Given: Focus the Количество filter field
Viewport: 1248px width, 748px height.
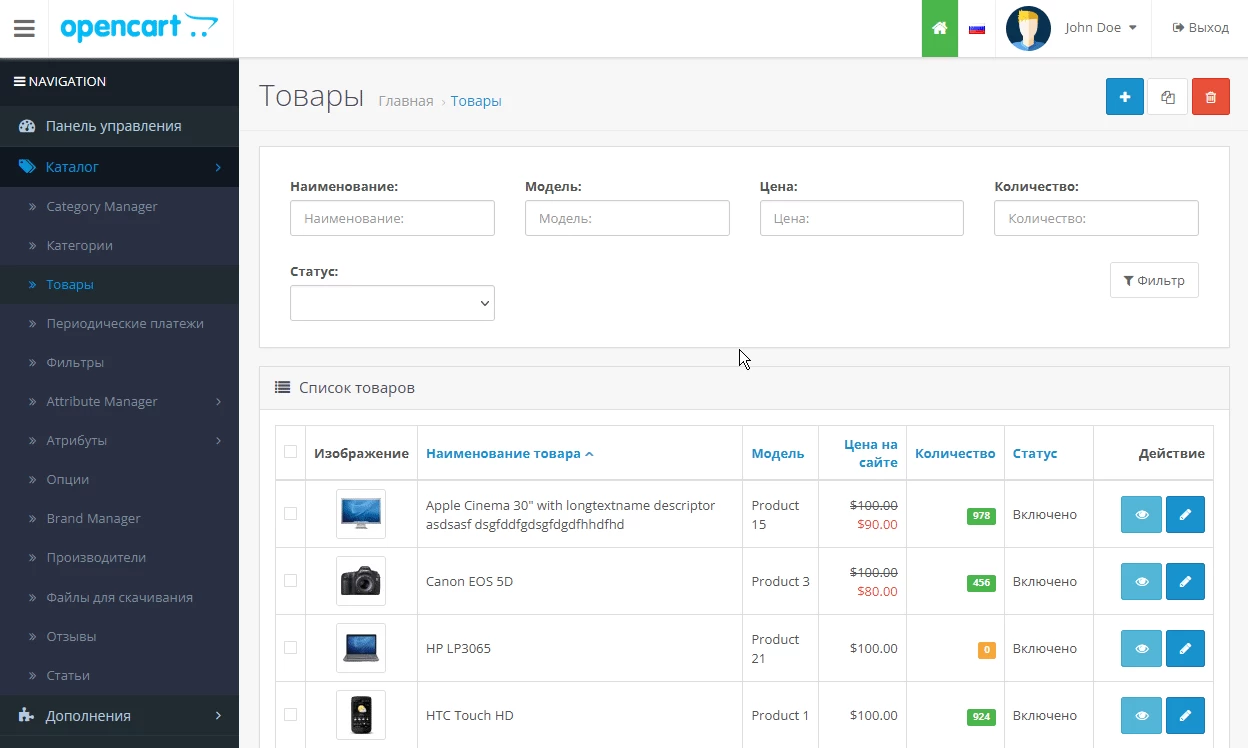Looking at the screenshot, I should tap(1096, 218).
